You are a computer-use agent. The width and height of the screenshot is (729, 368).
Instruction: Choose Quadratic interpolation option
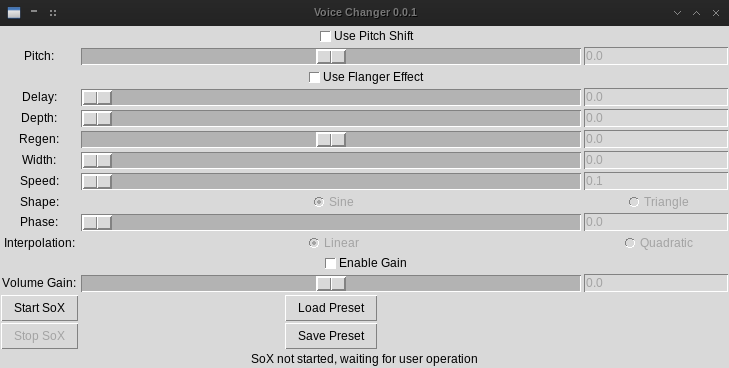pyautogui.click(x=630, y=243)
